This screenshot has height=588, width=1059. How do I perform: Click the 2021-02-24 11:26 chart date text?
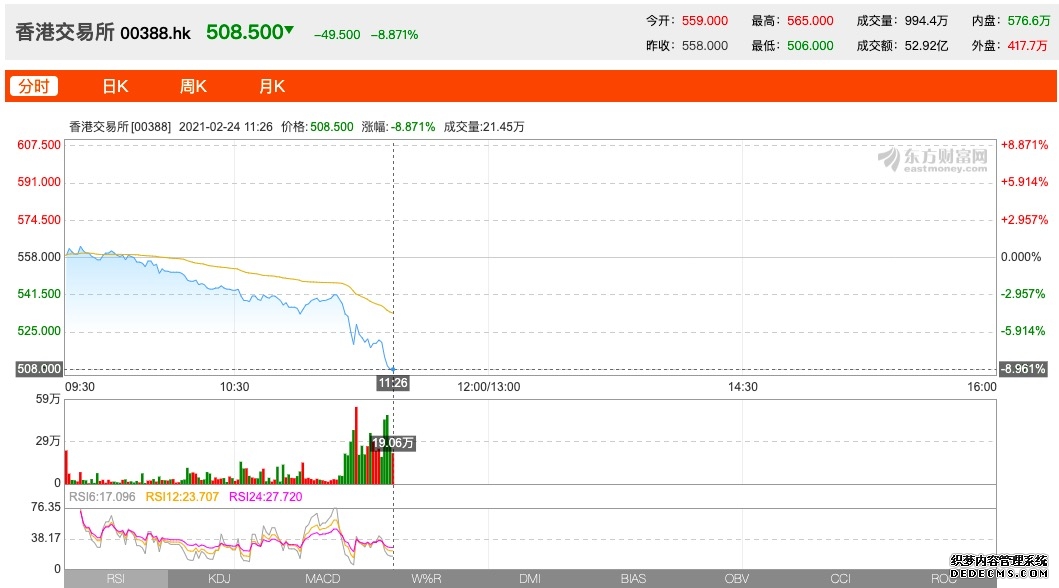click(x=226, y=127)
